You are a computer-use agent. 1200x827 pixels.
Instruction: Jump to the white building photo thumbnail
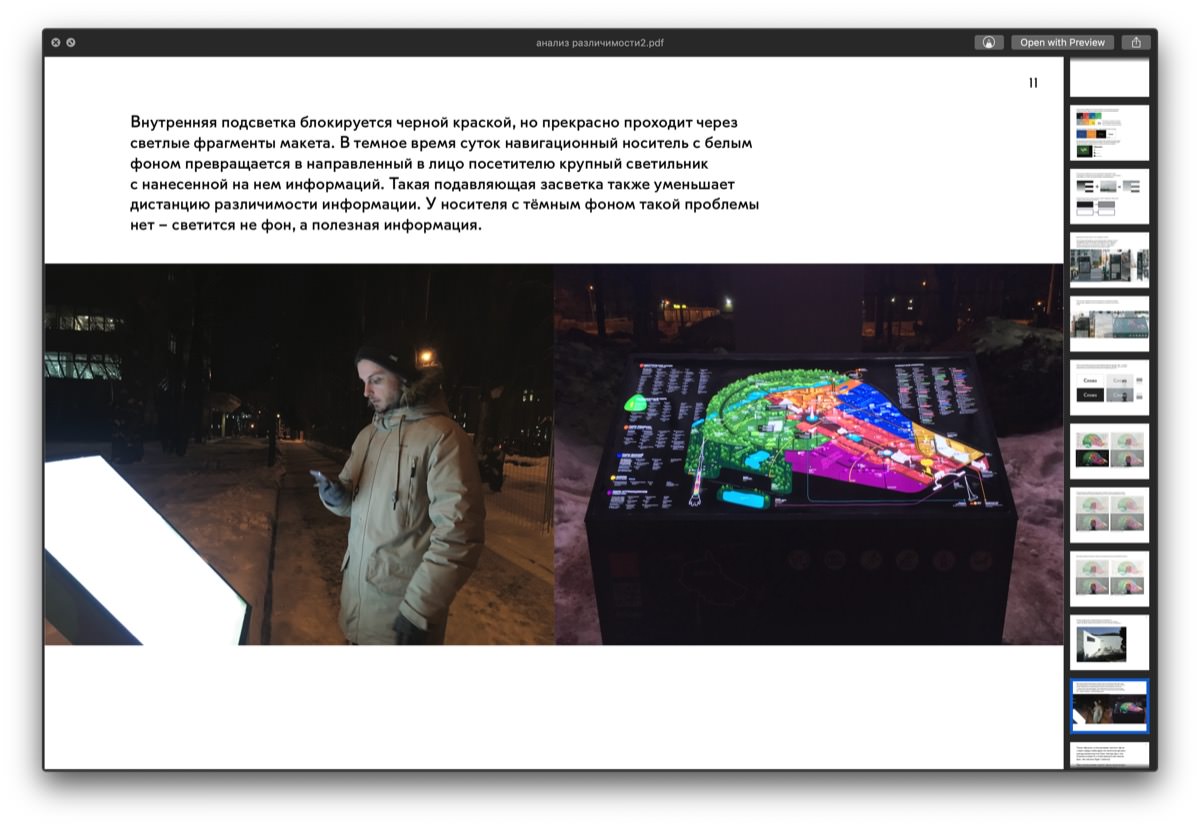(1109, 642)
